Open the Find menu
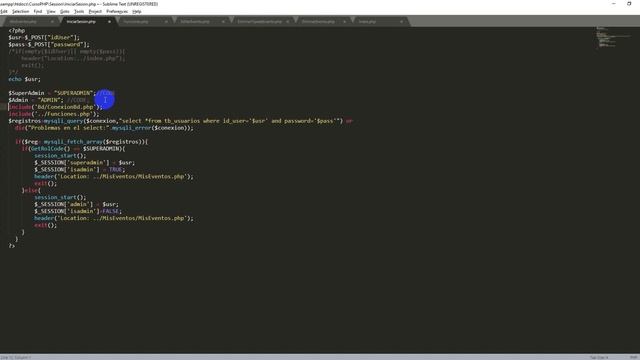 click(38, 11)
